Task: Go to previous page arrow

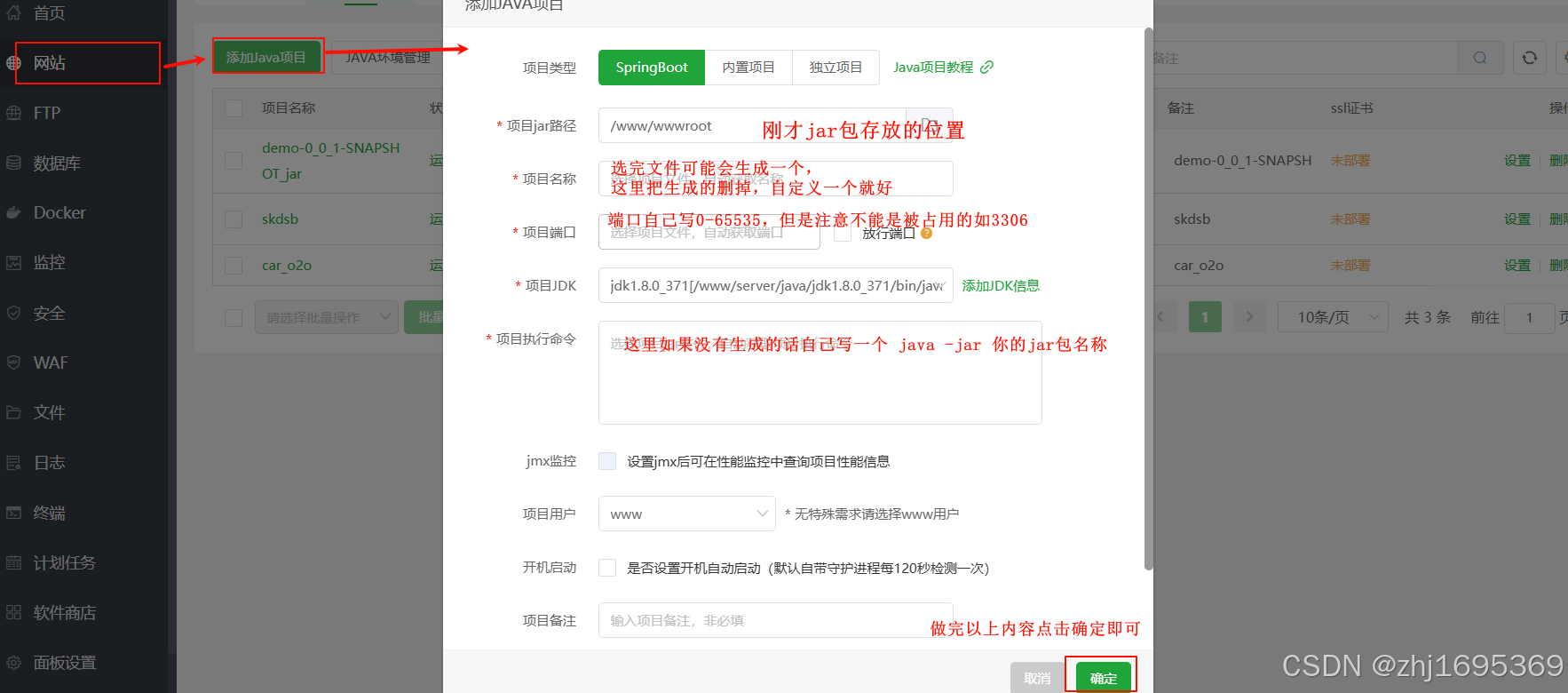Action: tap(1161, 317)
